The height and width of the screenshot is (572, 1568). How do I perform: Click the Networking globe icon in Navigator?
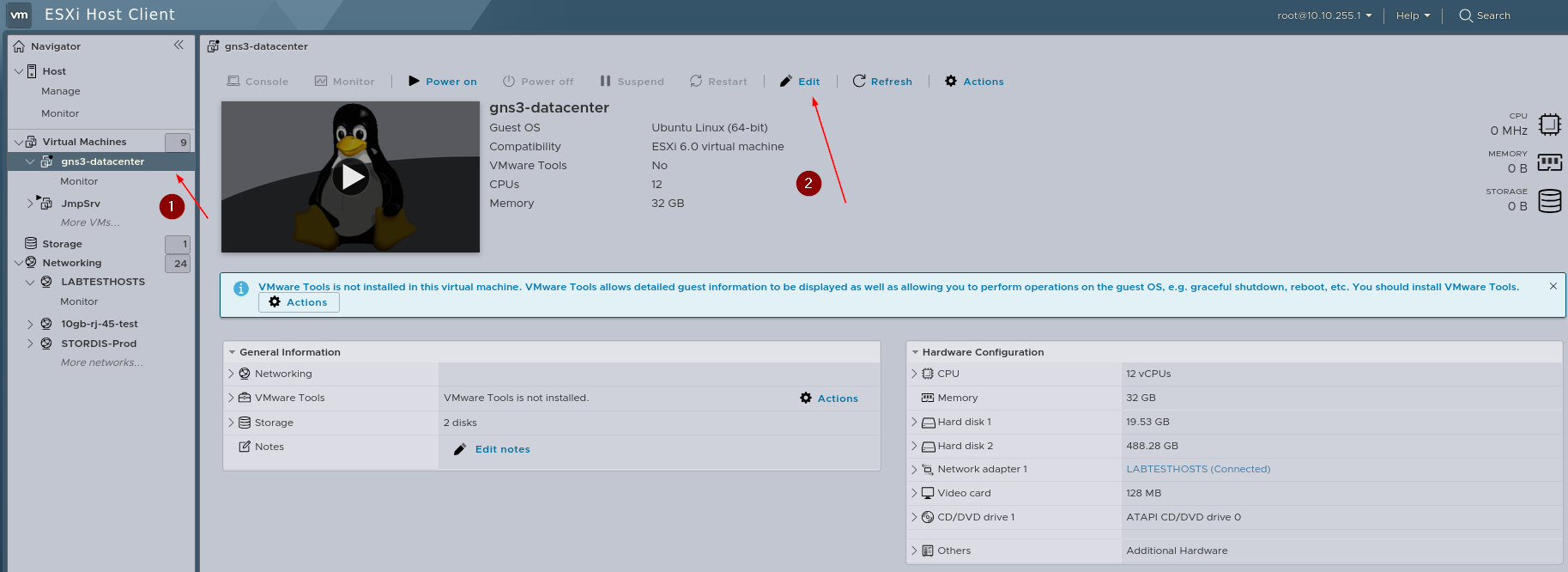31,263
